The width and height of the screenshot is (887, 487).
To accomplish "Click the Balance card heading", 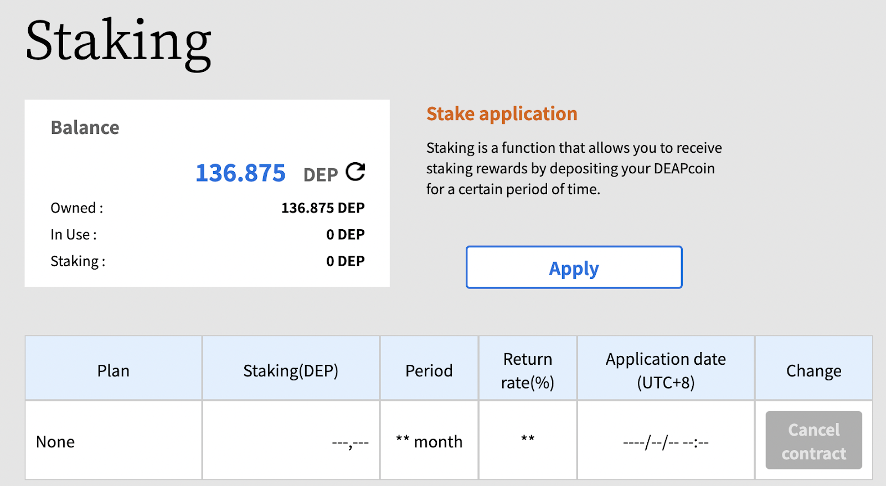I will (85, 128).
